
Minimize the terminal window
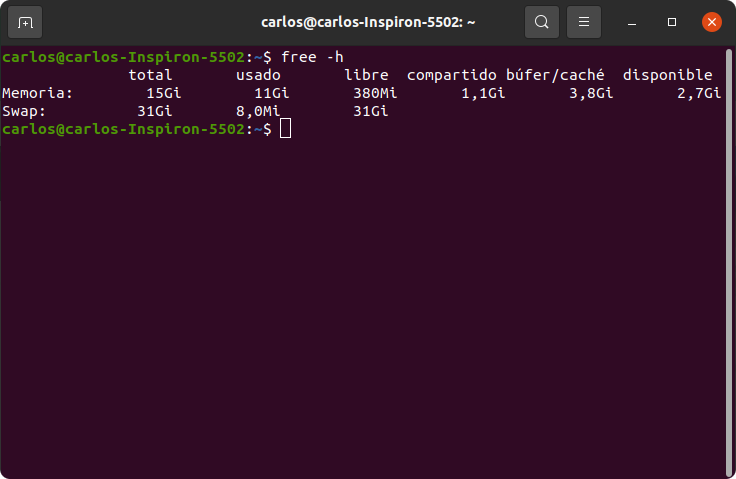coord(632,22)
